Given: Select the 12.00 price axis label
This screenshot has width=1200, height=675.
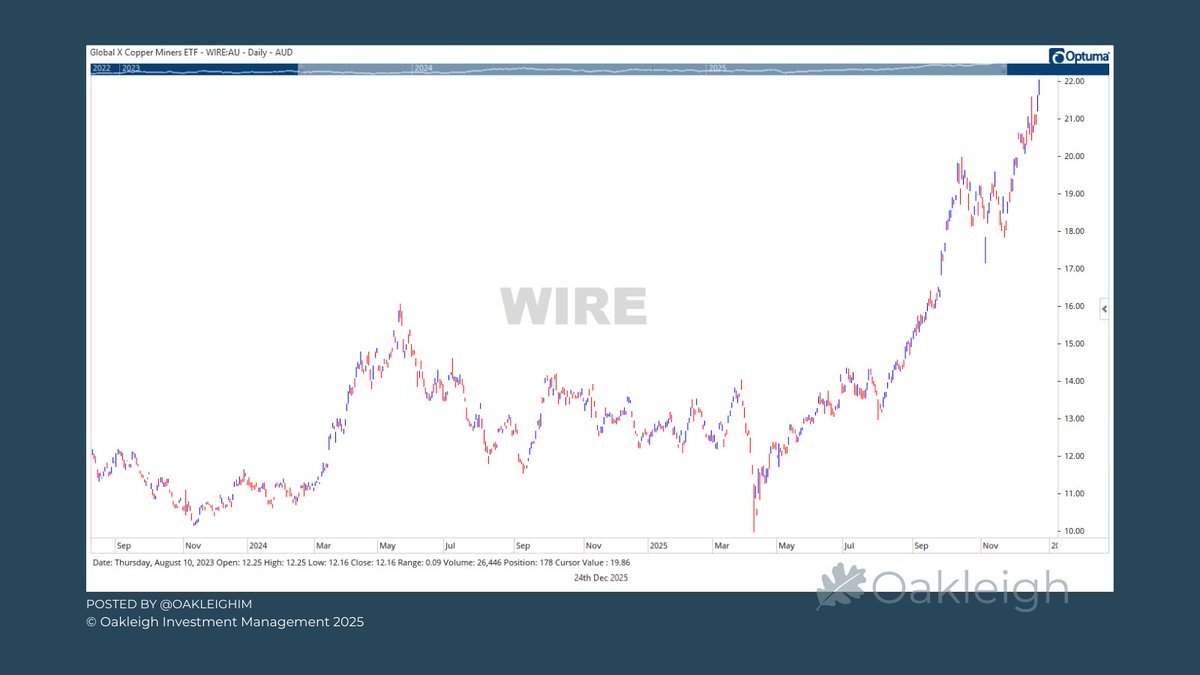Looking at the screenshot, I should [x=1074, y=457].
